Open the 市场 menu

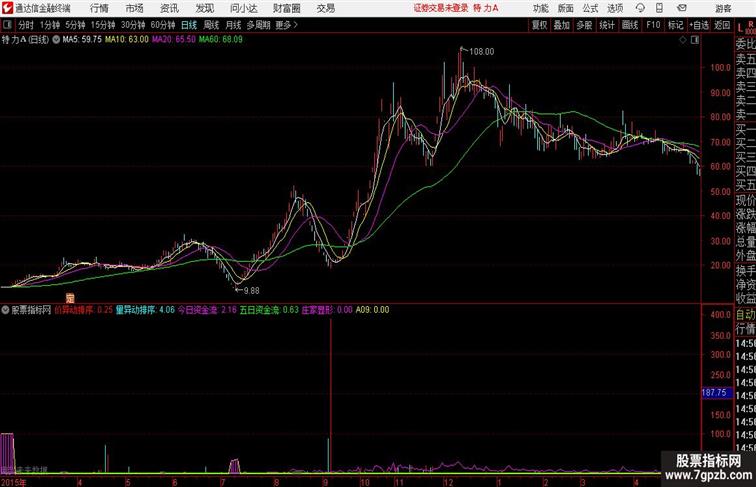(135, 8)
